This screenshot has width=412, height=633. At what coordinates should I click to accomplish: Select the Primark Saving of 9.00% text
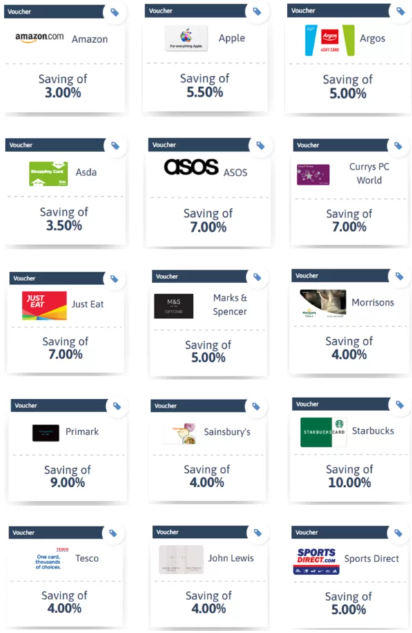click(67, 476)
